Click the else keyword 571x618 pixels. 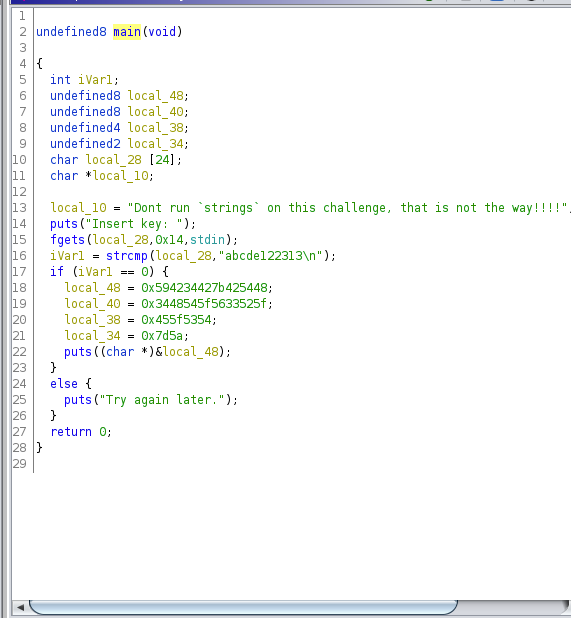click(x=64, y=384)
